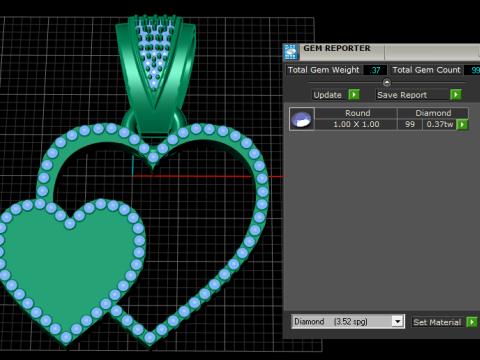This screenshot has height=360, width=480.
Task: Click the panel collapse slider handle
Action: point(387,82)
